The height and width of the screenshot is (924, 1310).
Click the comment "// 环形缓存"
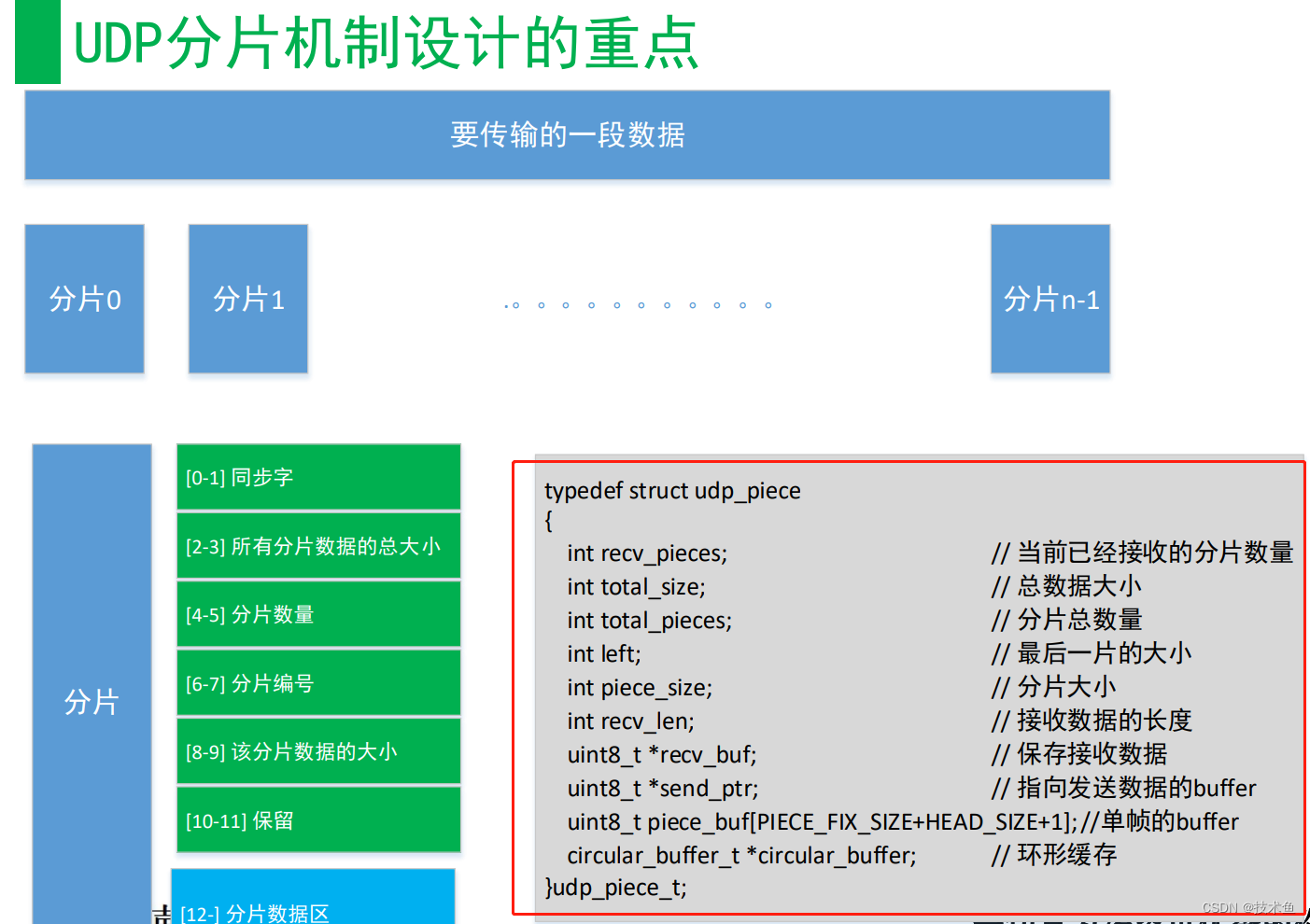[x=1053, y=855]
